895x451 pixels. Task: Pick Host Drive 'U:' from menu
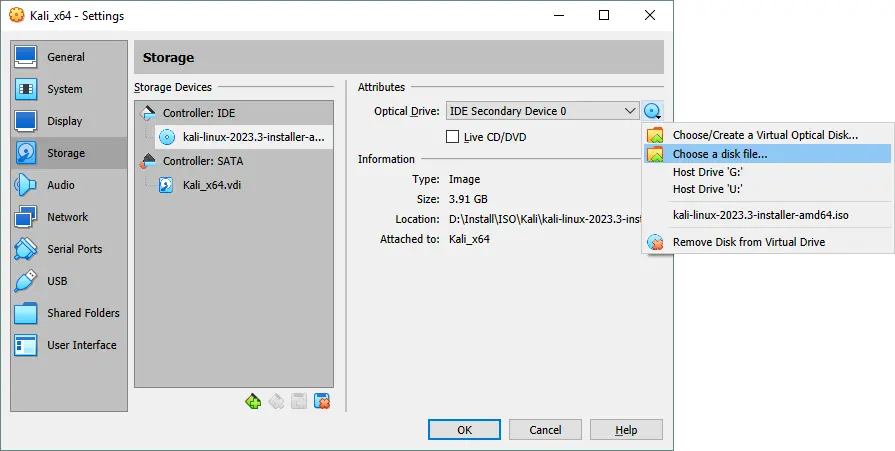point(707,189)
